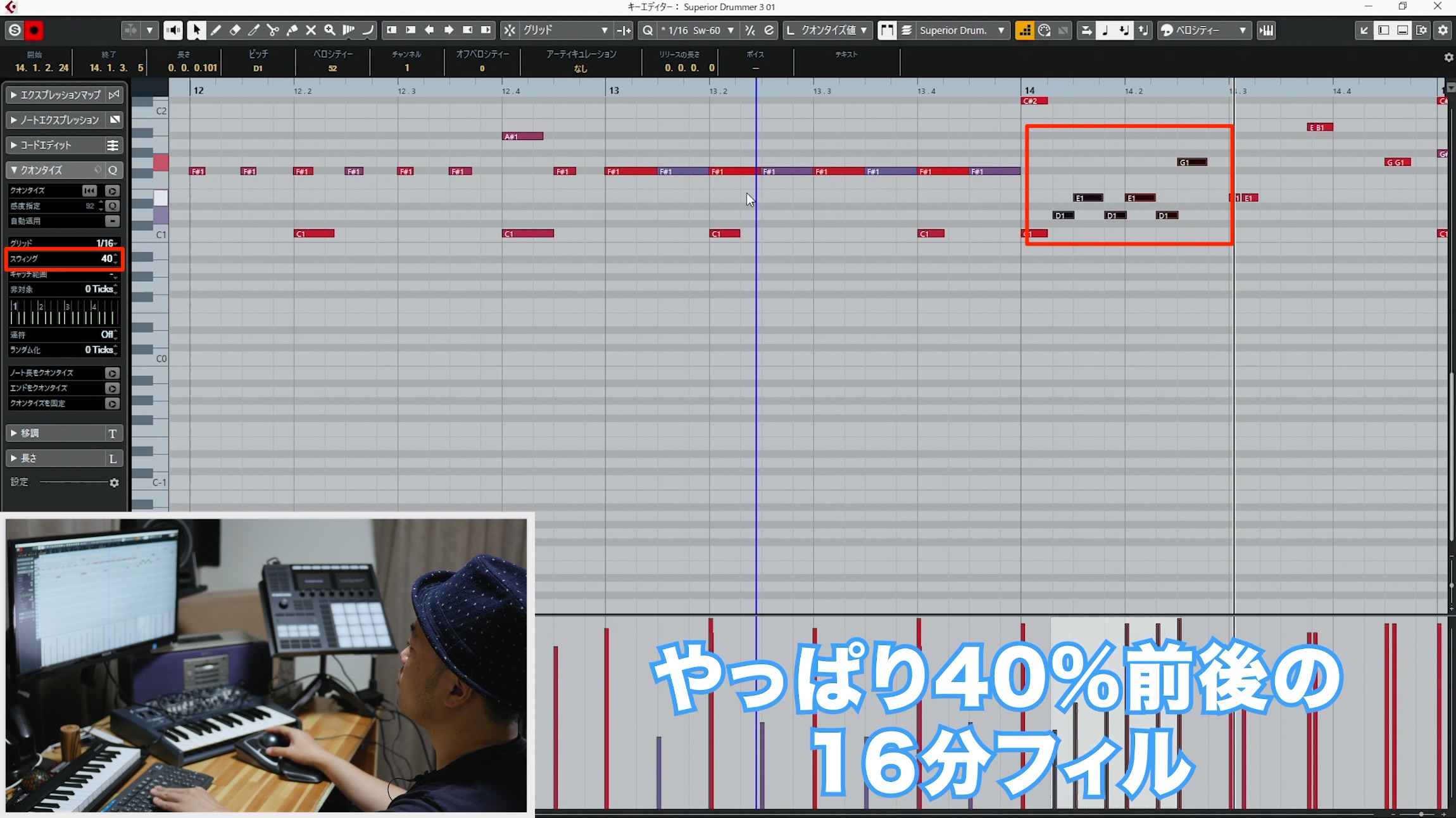The image size is (1456, 818).
Task: Select the Comb drum-roll tool
Action: 349,30
